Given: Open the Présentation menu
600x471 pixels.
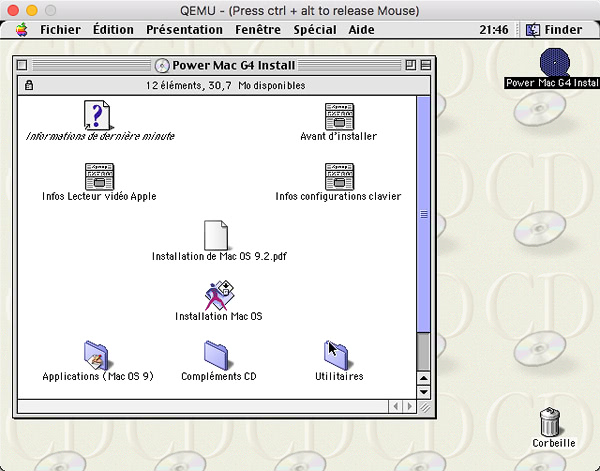Looking at the screenshot, I should pos(184,29).
